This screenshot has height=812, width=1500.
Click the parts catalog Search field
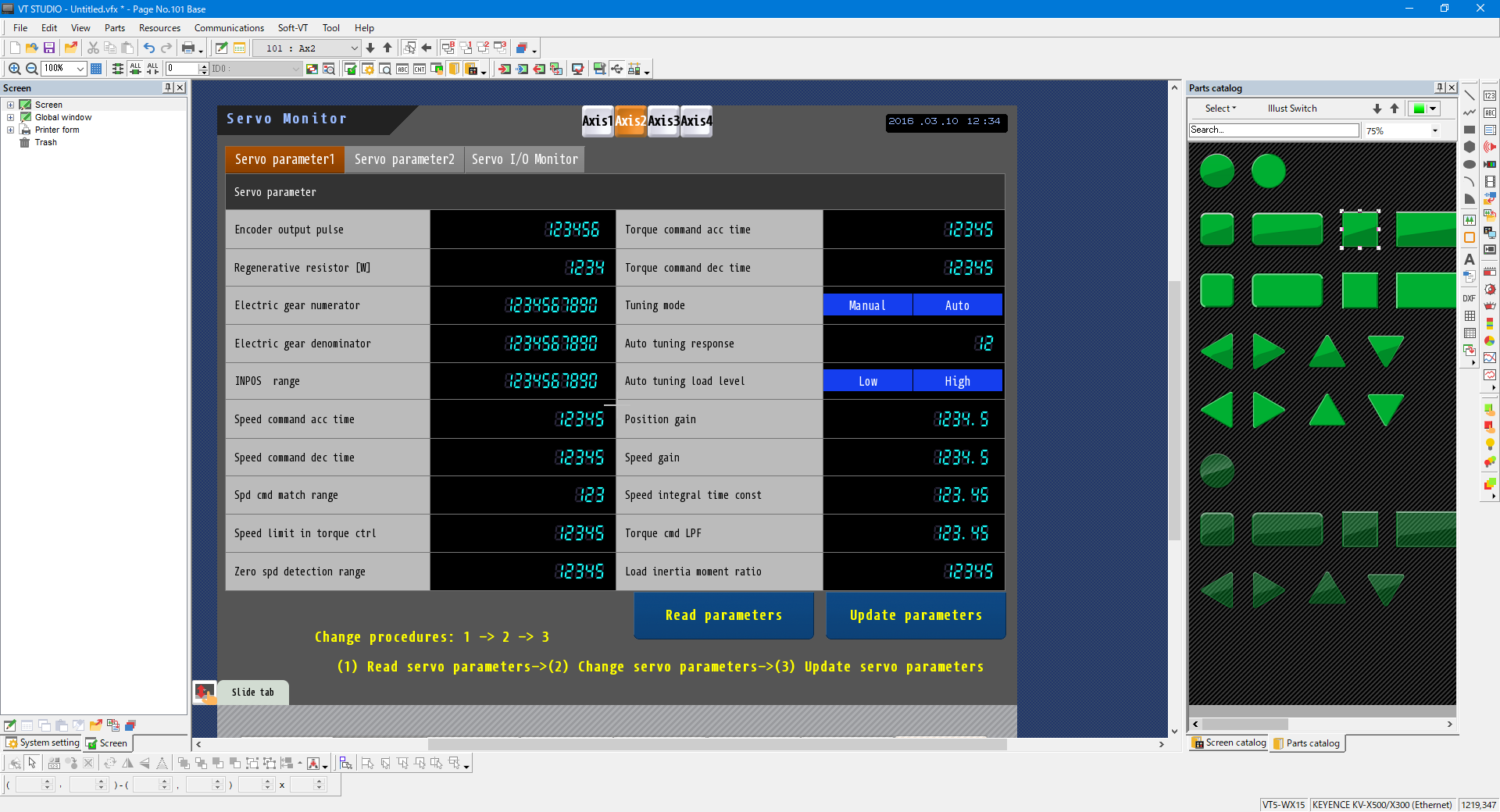click(x=1273, y=130)
